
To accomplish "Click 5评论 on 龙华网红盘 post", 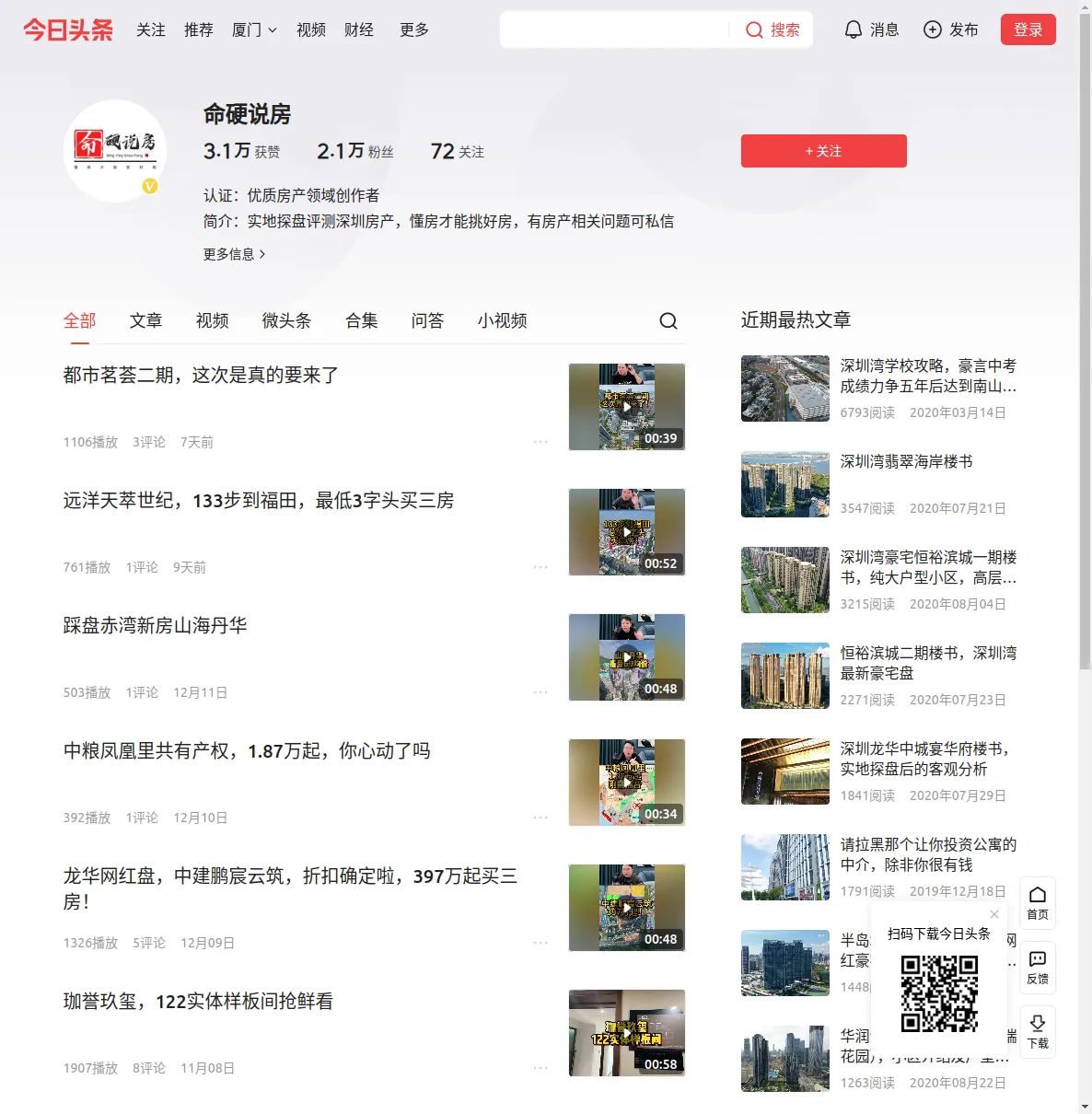I will point(149,943).
